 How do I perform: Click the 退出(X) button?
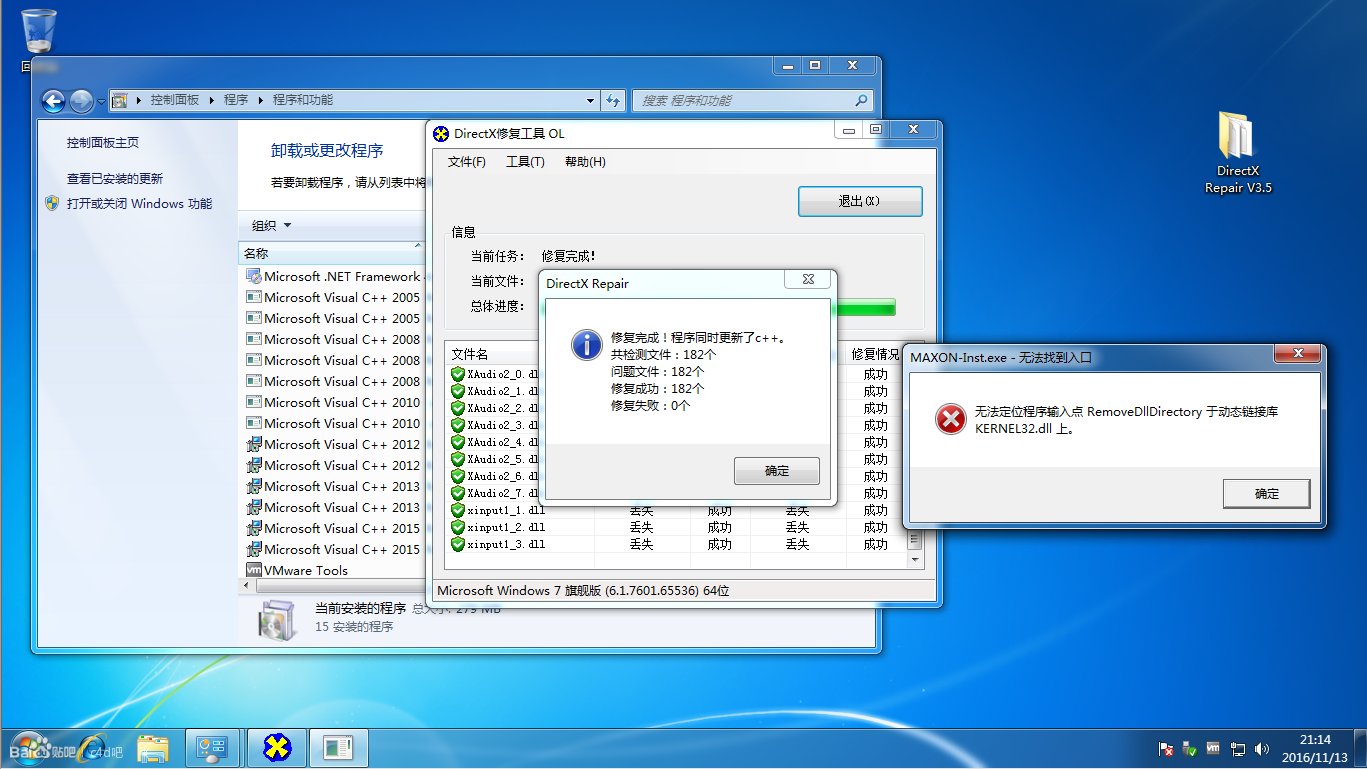tap(860, 201)
